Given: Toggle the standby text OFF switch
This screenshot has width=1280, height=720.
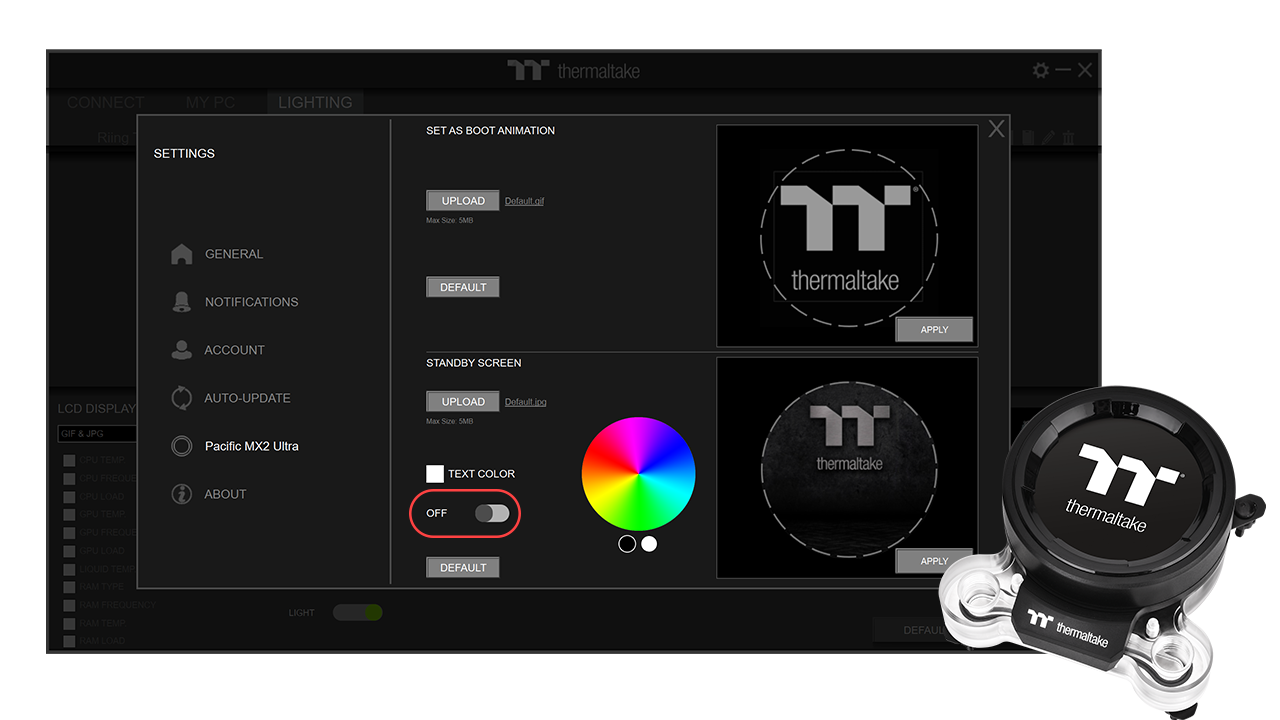Looking at the screenshot, I should point(492,513).
